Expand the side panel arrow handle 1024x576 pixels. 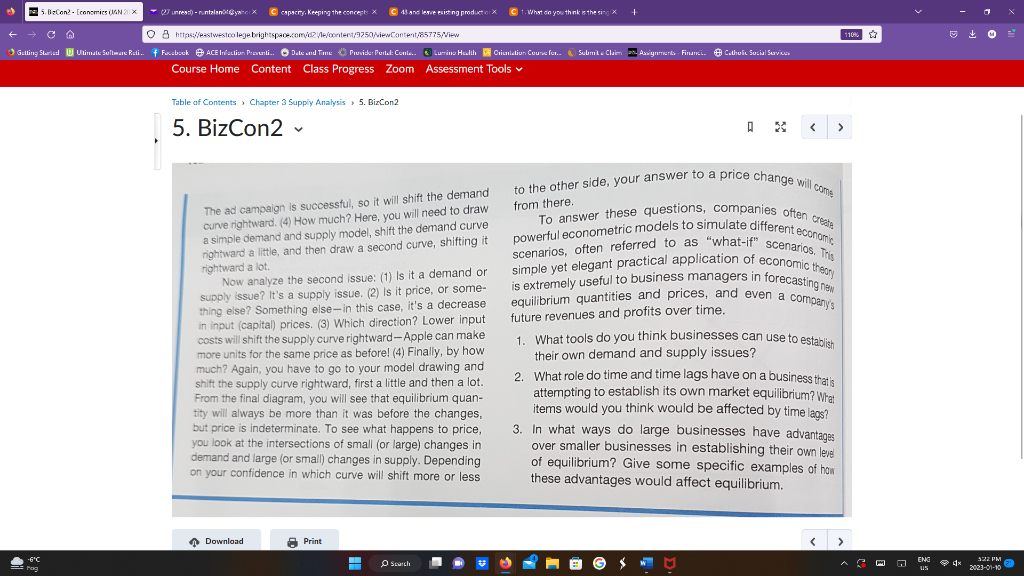pos(156,140)
